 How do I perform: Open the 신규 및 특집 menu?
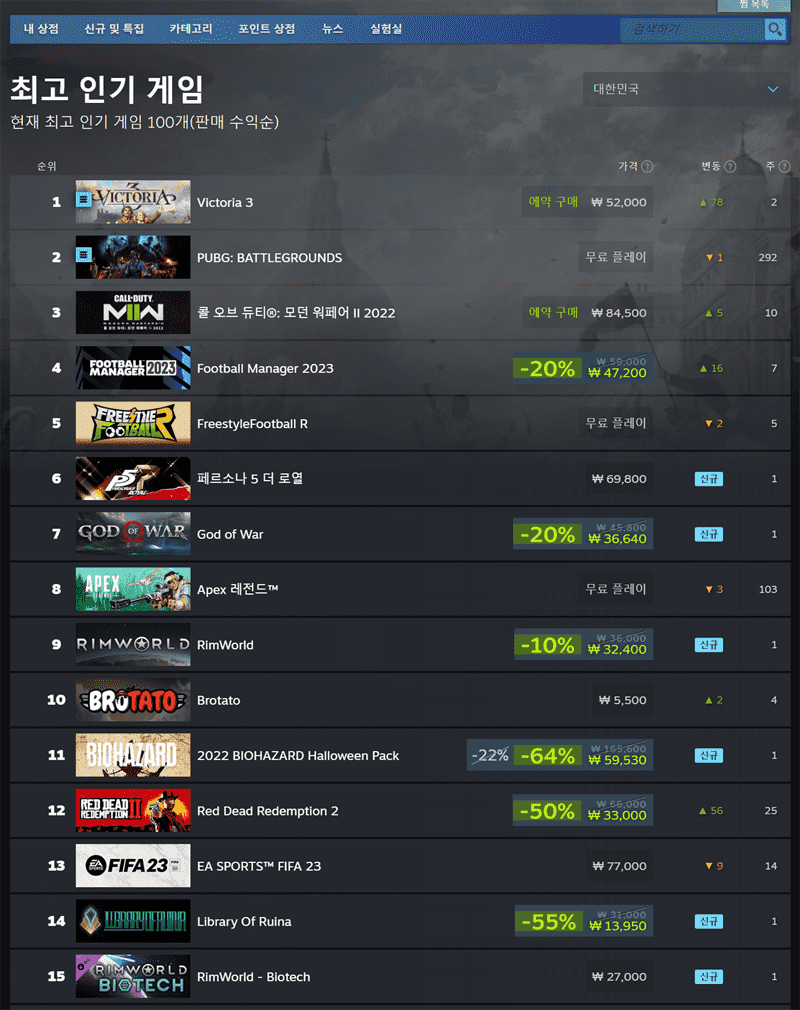click(114, 29)
